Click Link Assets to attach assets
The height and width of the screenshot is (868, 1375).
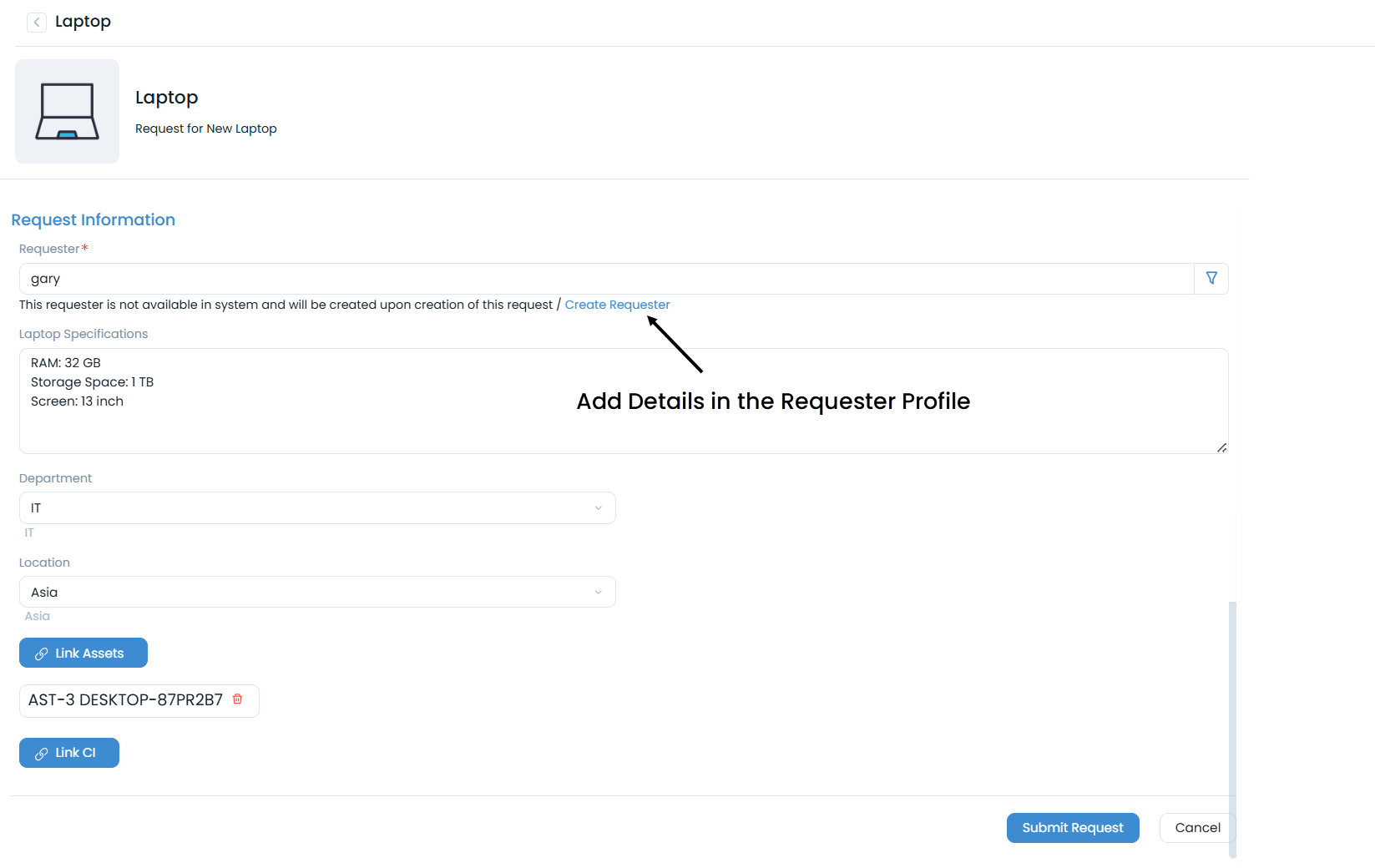pyautogui.click(x=83, y=653)
